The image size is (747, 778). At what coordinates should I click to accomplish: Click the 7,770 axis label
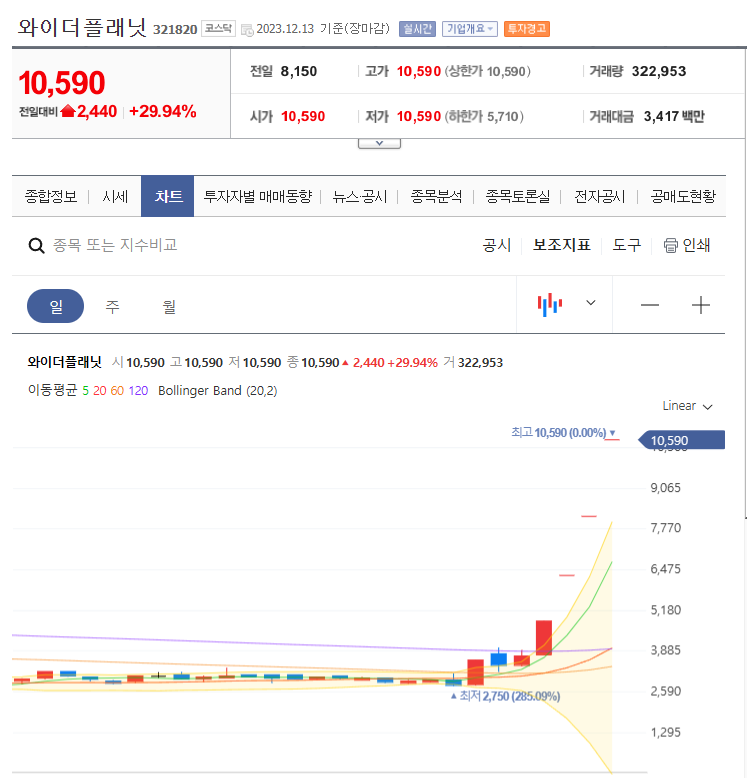[x=666, y=528]
